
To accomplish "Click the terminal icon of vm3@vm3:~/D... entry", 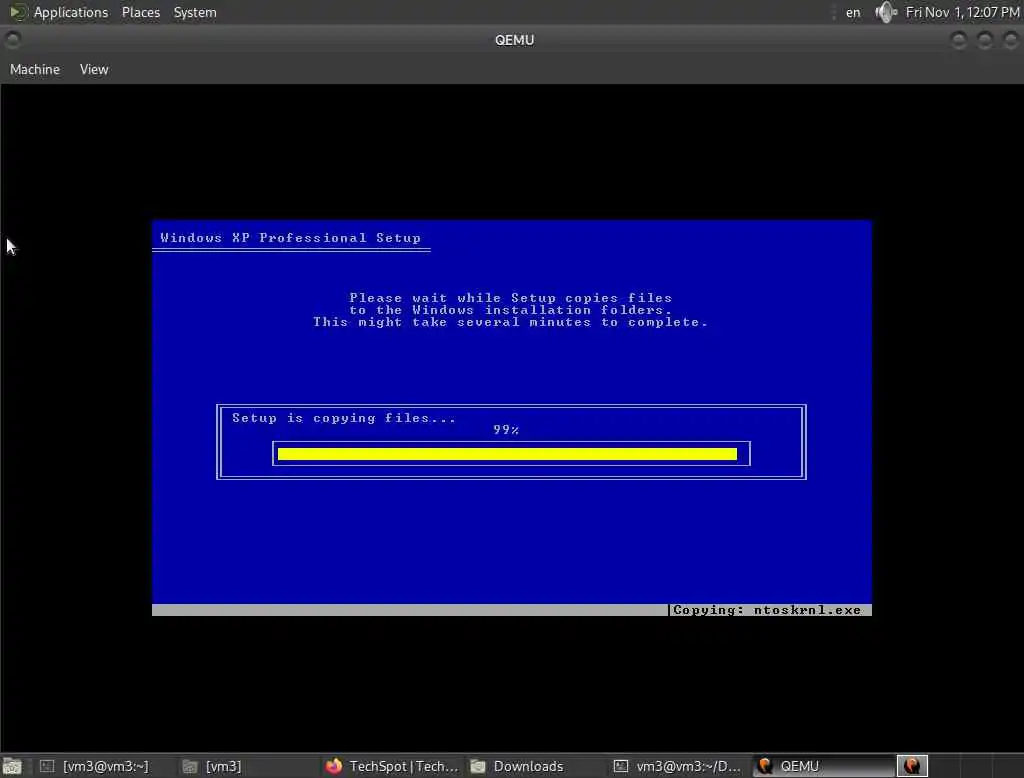I will tap(621, 766).
